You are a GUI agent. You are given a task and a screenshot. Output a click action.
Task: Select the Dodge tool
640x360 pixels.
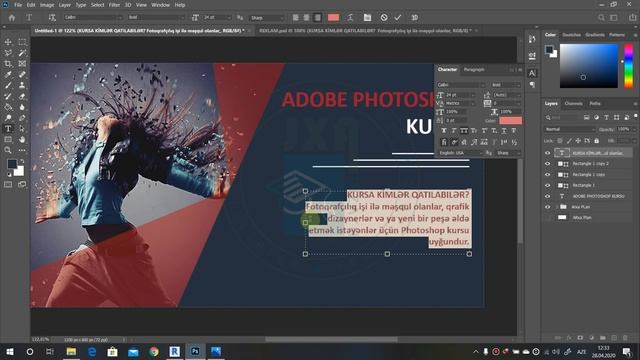coord(8,118)
